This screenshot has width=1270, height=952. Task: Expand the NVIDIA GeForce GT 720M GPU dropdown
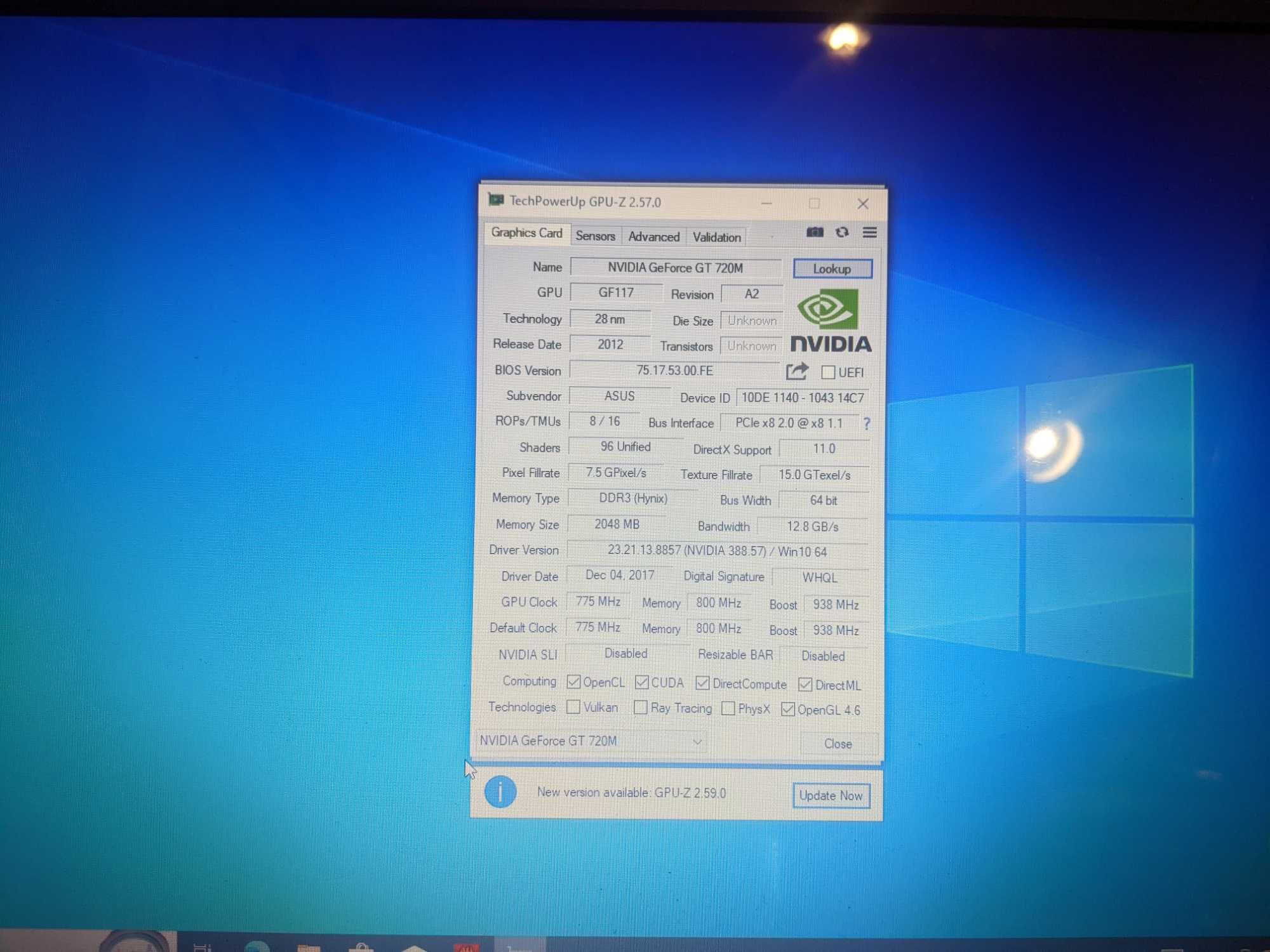pyautogui.click(x=591, y=741)
